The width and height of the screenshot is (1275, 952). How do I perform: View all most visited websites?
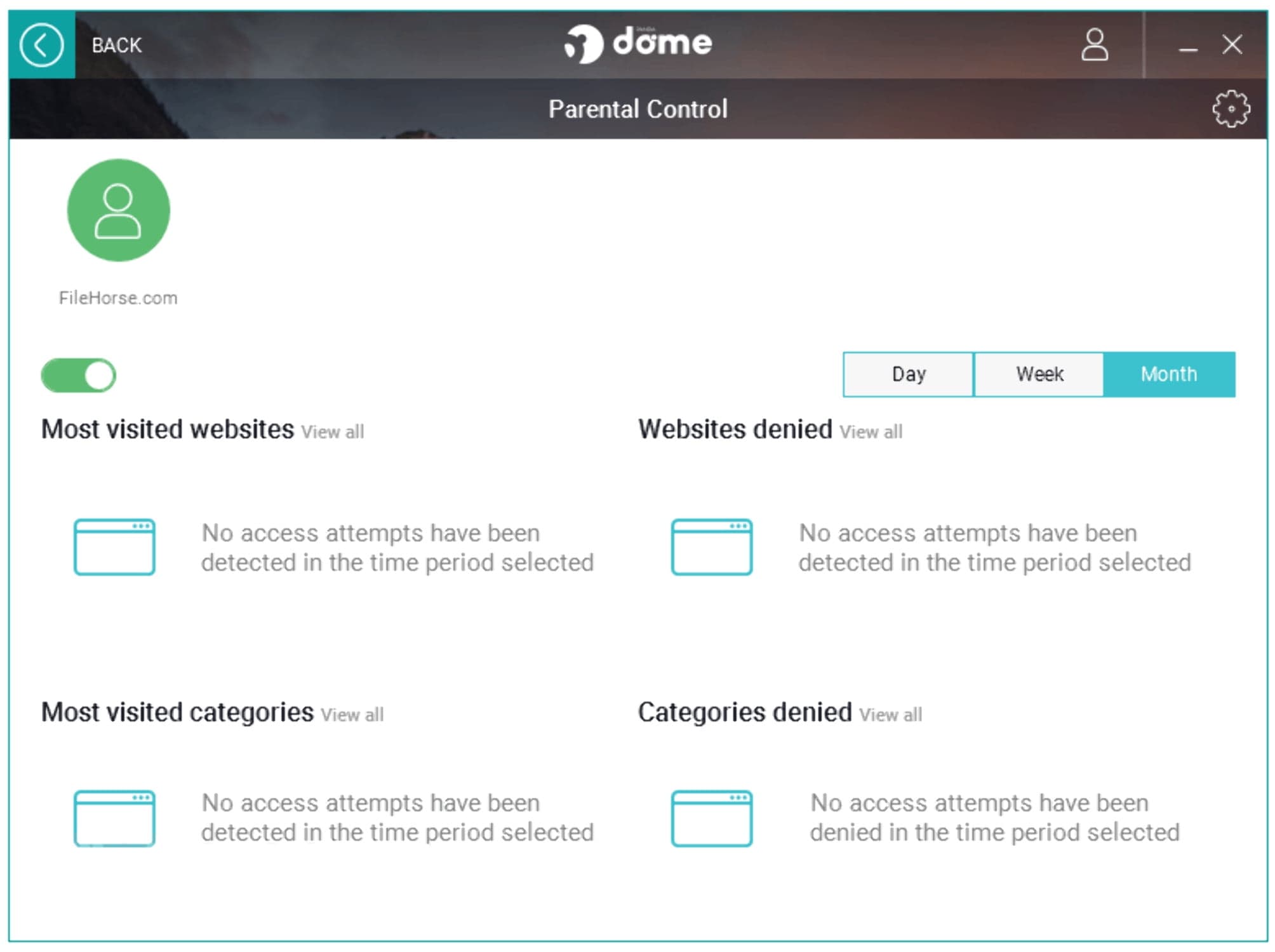333,432
